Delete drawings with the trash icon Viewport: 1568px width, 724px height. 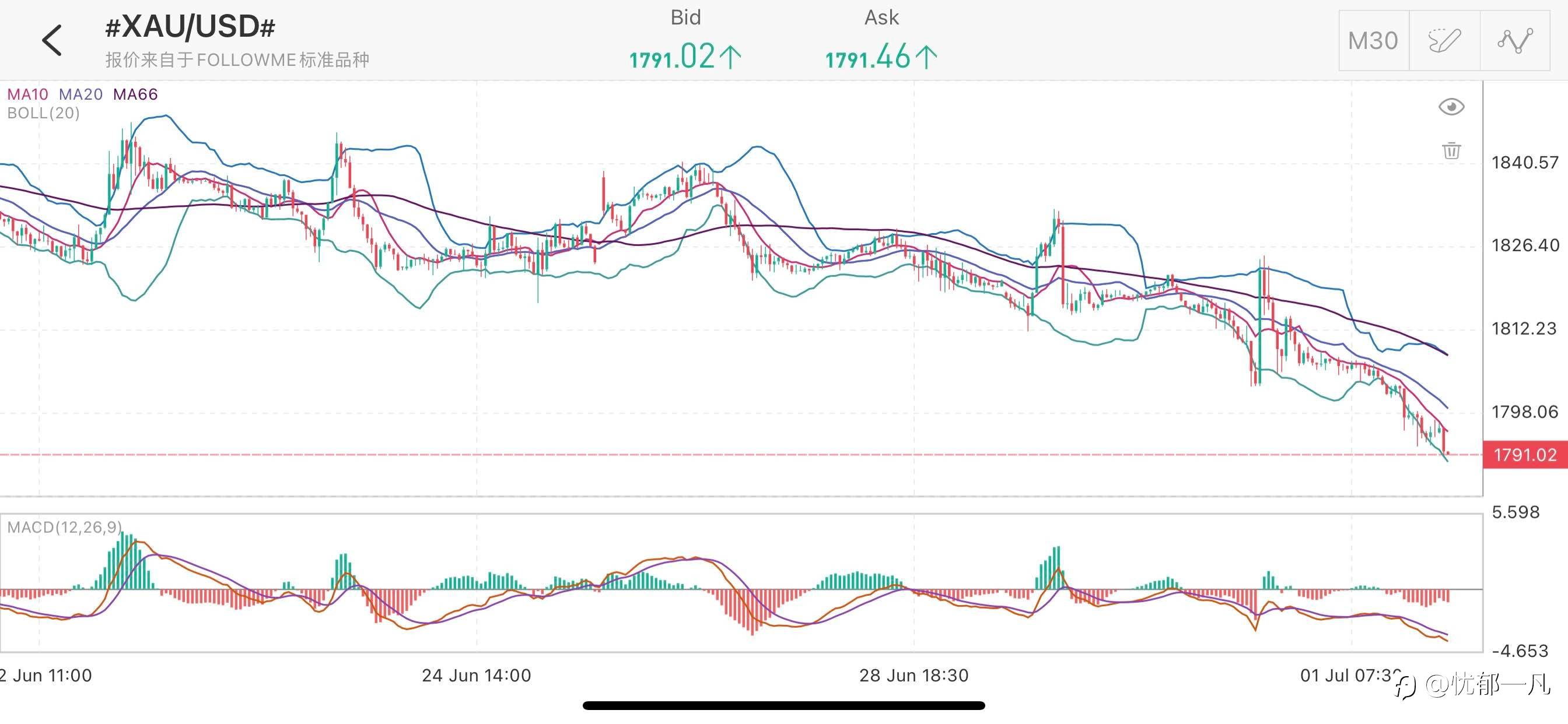coord(1451,150)
